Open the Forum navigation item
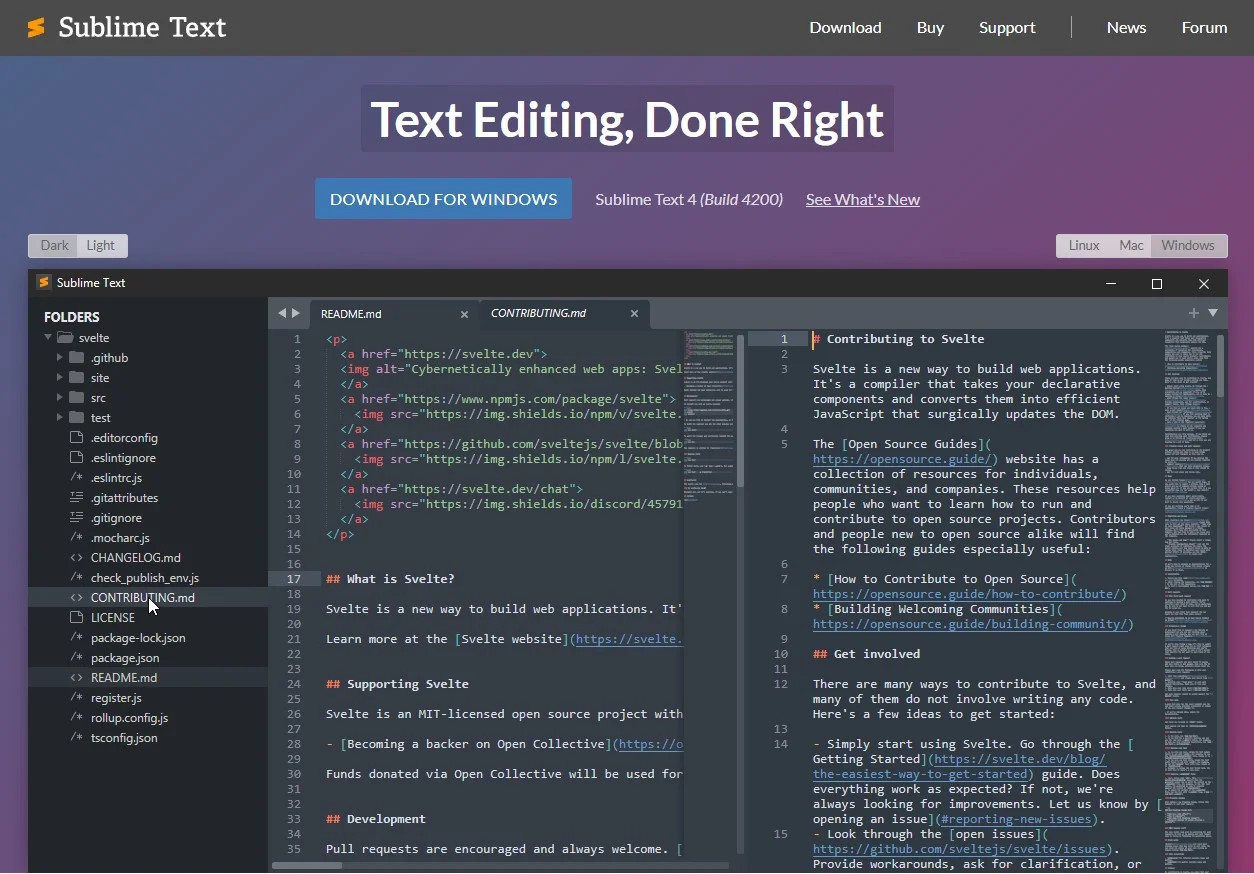 click(x=1204, y=27)
